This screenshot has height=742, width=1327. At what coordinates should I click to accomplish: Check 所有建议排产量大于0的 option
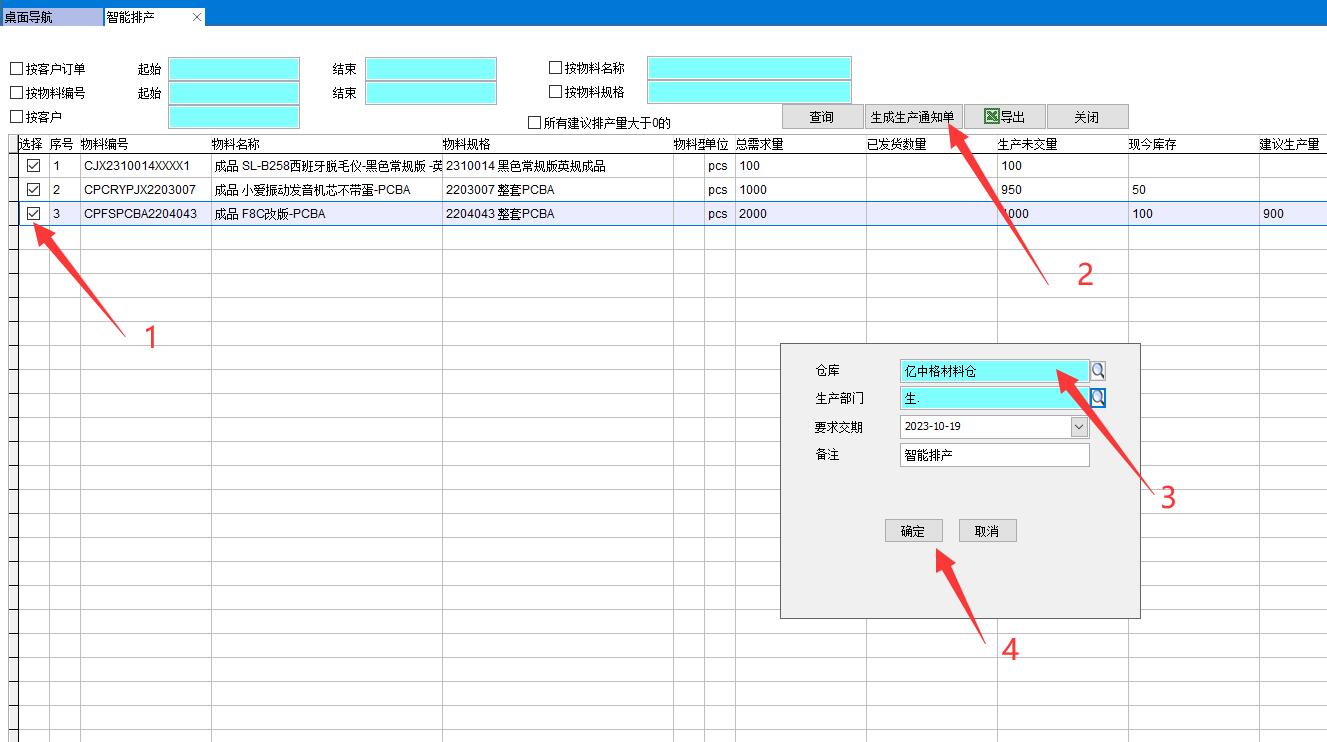(x=535, y=123)
